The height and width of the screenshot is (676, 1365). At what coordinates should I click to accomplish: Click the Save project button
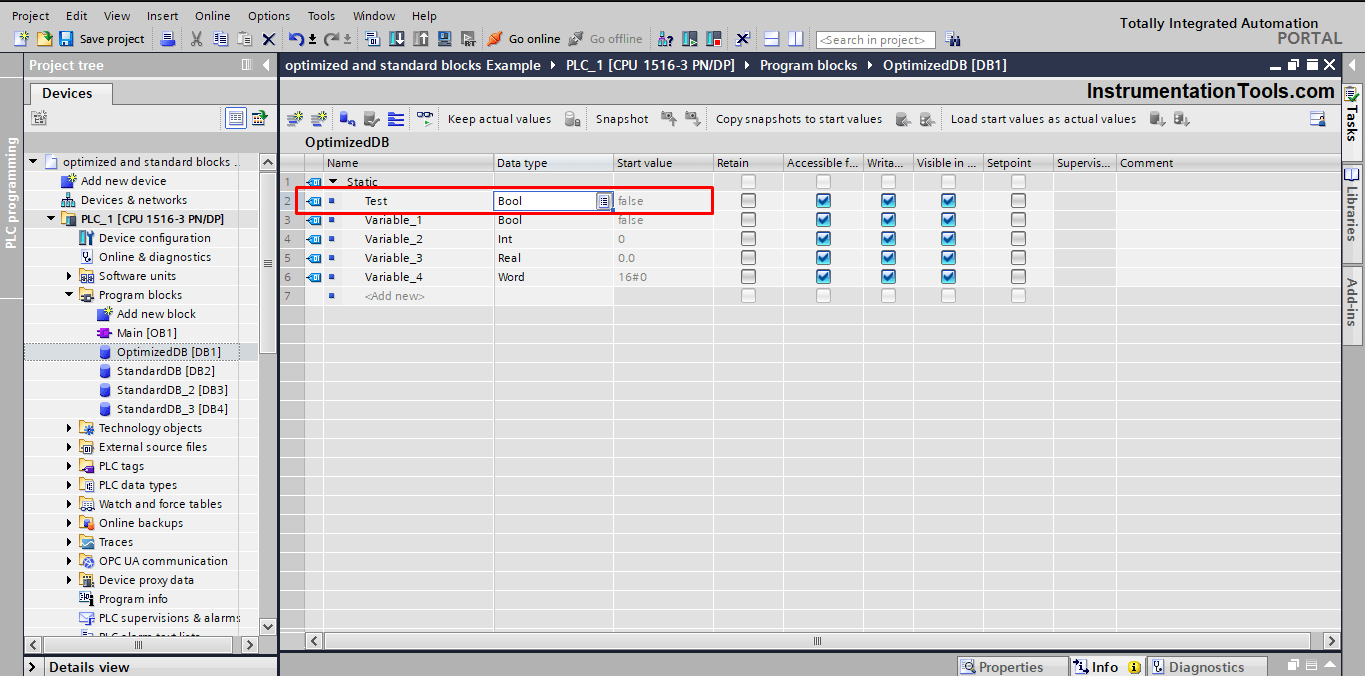102,39
